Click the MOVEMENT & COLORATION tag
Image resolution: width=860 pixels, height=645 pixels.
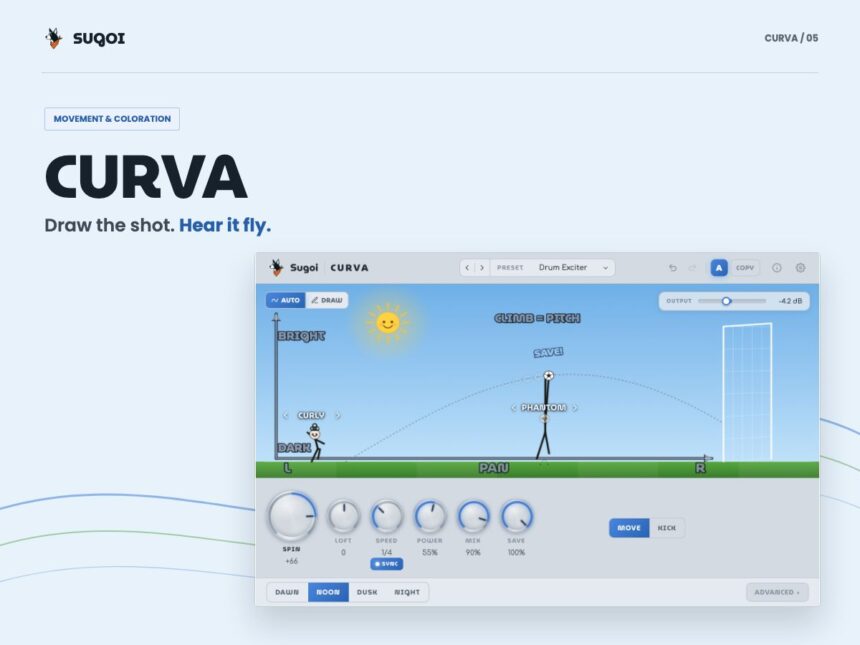(x=112, y=119)
